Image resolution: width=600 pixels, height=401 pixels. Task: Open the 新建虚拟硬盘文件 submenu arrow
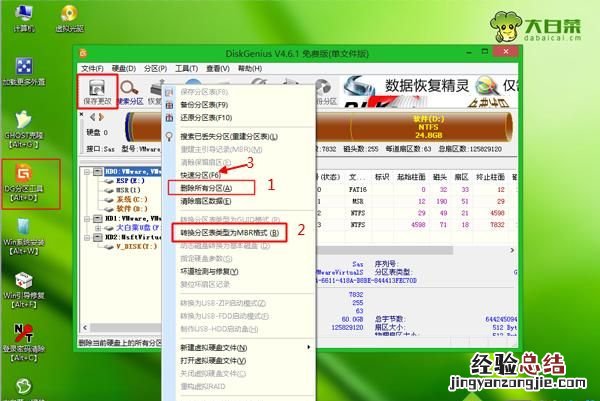[308, 347]
